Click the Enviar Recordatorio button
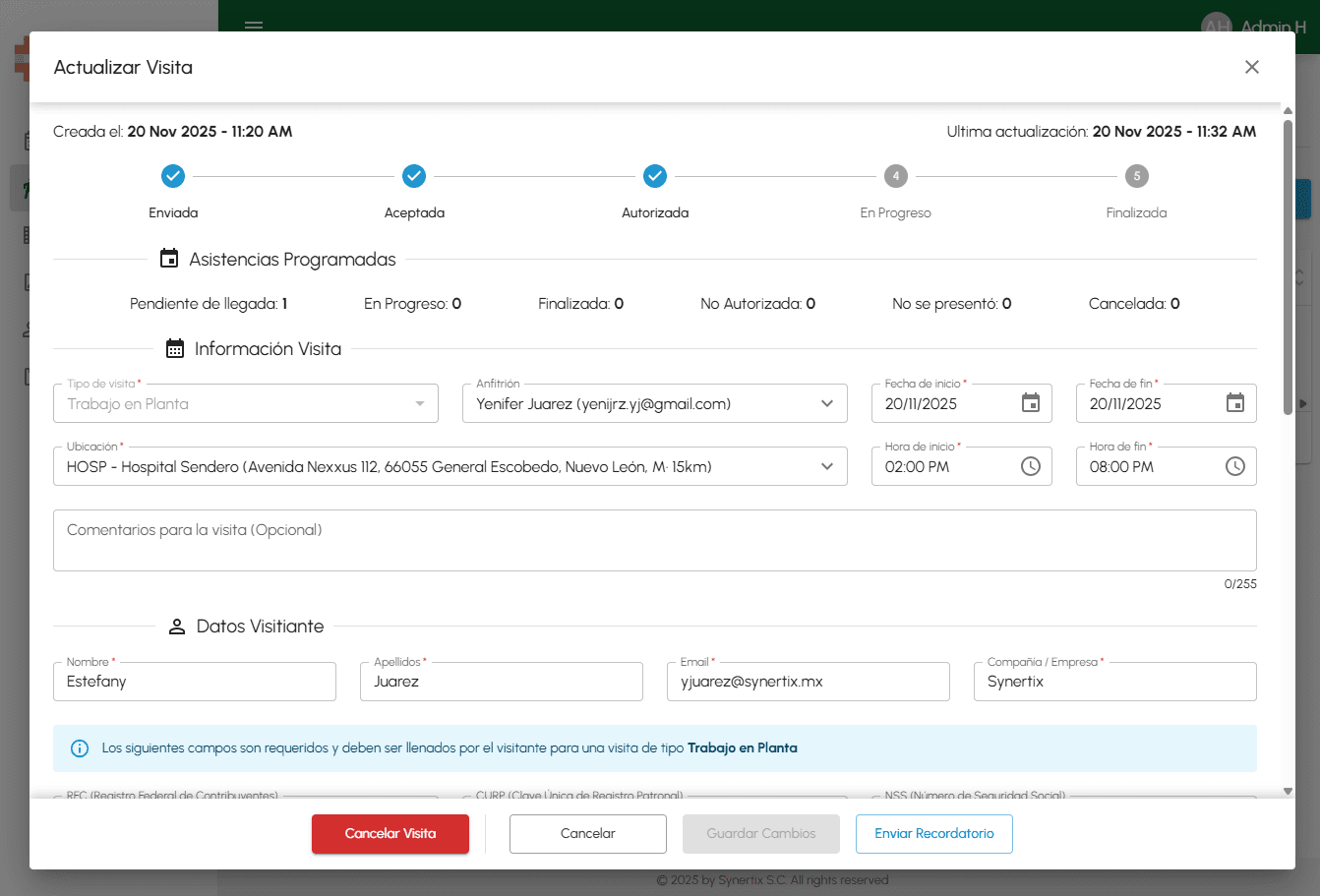The height and width of the screenshot is (896, 1320). pos(934,833)
